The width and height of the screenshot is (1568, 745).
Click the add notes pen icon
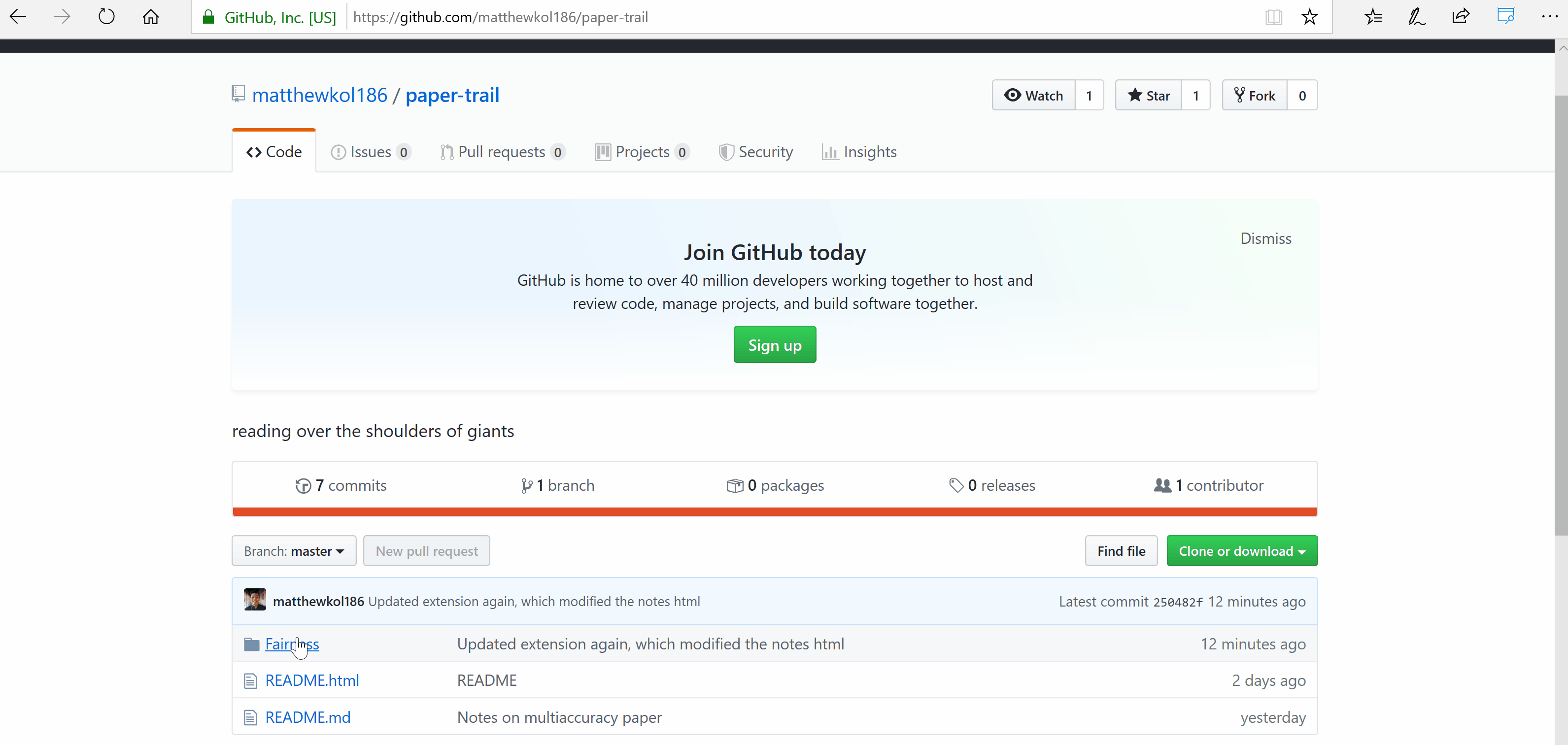[1416, 16]
